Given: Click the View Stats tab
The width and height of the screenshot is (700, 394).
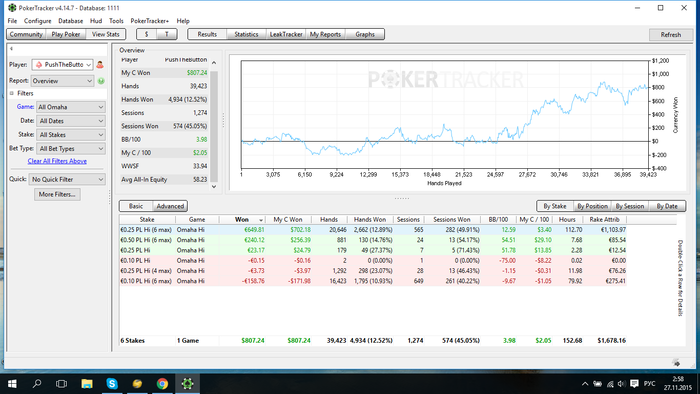Looking at the screenshot, I should pos(106,34).
